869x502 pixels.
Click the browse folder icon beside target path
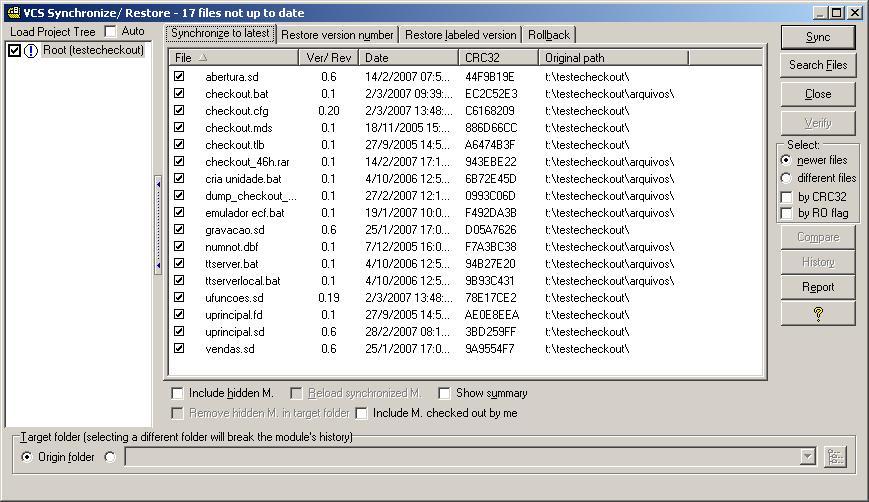click(x=835, y=457)
